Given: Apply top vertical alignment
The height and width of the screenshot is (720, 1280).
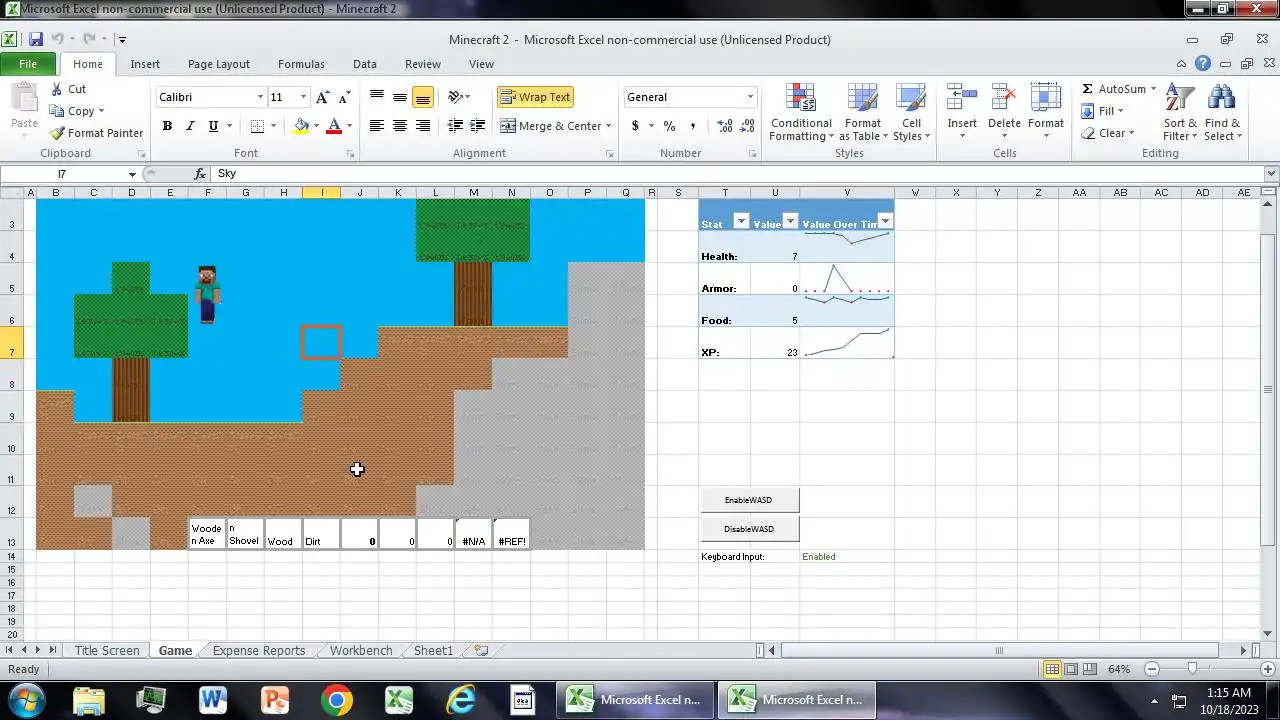Looking at the screenshot, I should 377,97.
